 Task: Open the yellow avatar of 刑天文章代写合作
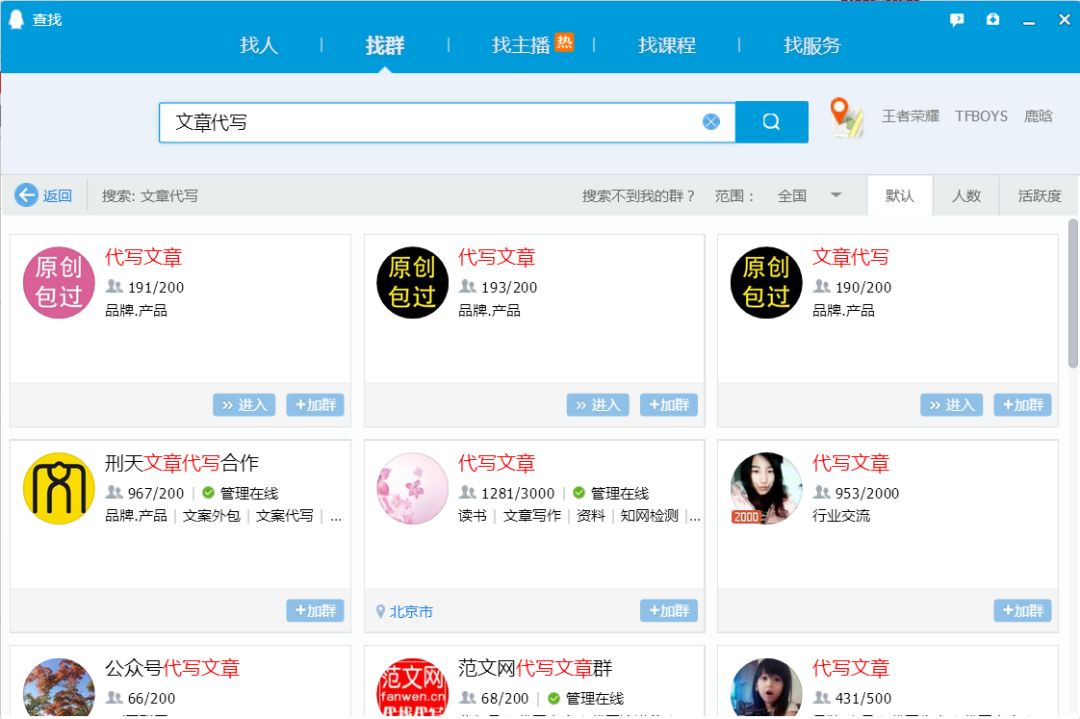[59, 488]
